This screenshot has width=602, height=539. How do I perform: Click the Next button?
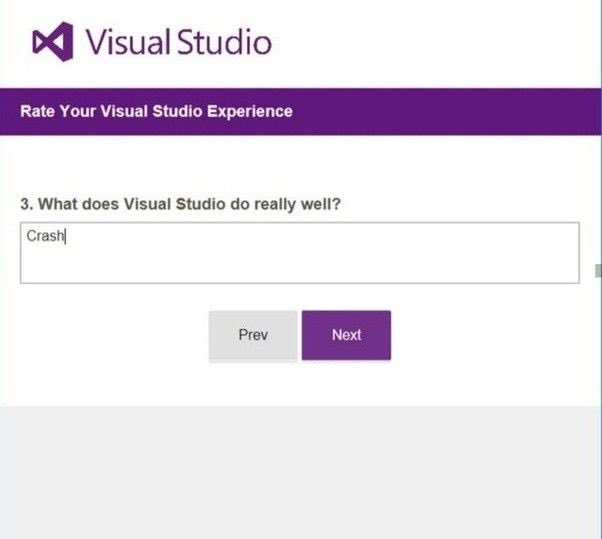click(346, 335)
